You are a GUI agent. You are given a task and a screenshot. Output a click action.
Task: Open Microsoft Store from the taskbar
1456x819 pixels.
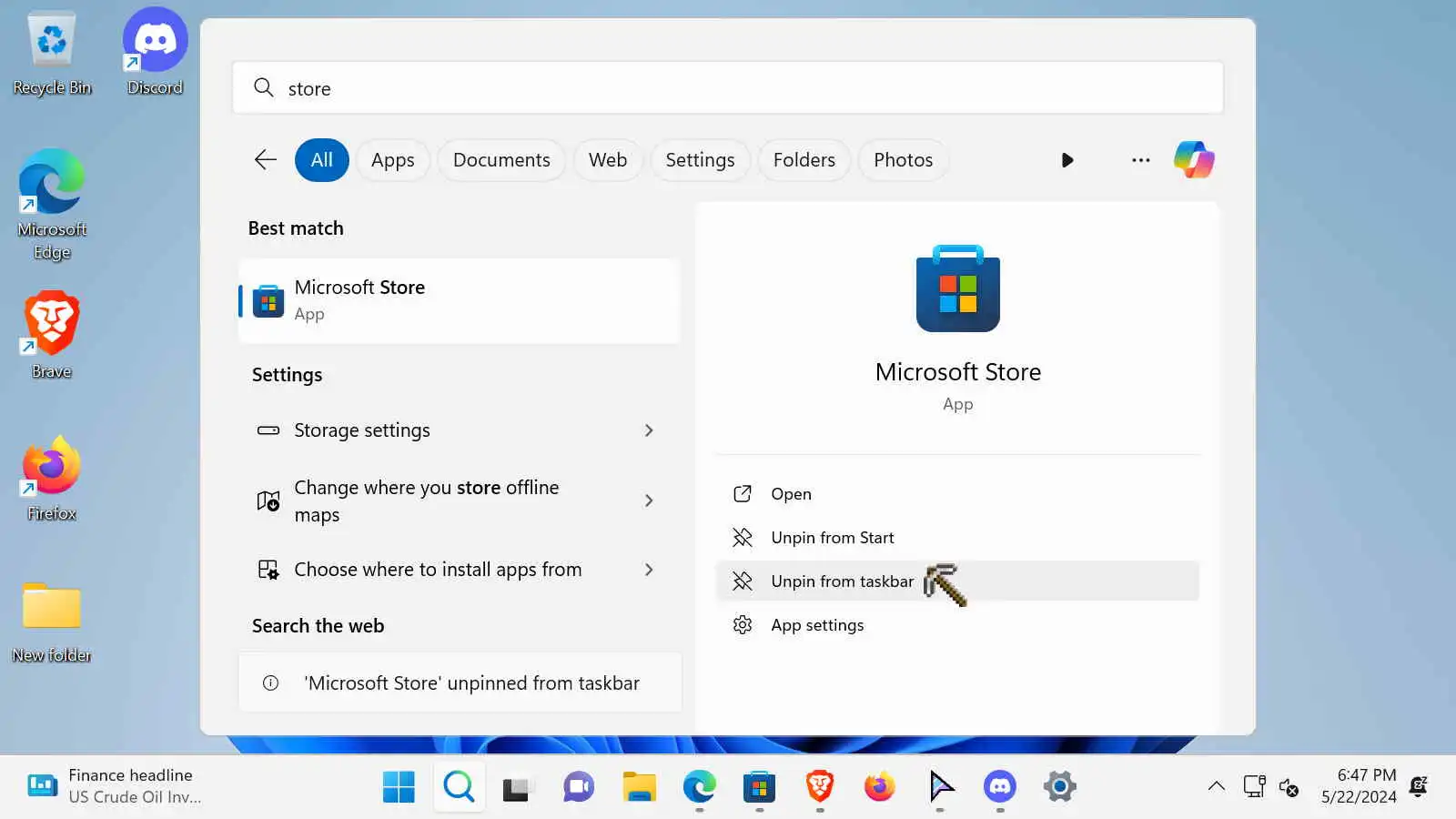tap(759, 786)
